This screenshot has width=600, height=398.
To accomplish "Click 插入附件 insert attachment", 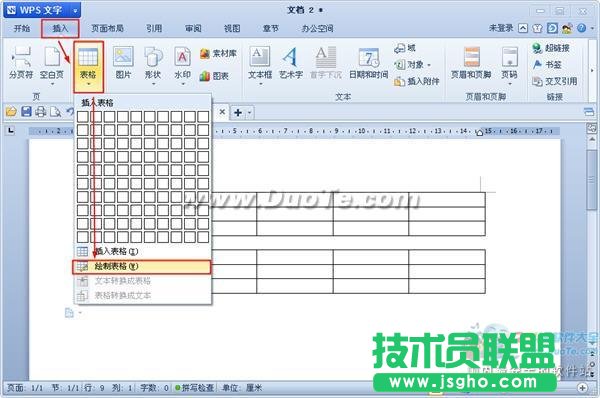I will [417, 81].
